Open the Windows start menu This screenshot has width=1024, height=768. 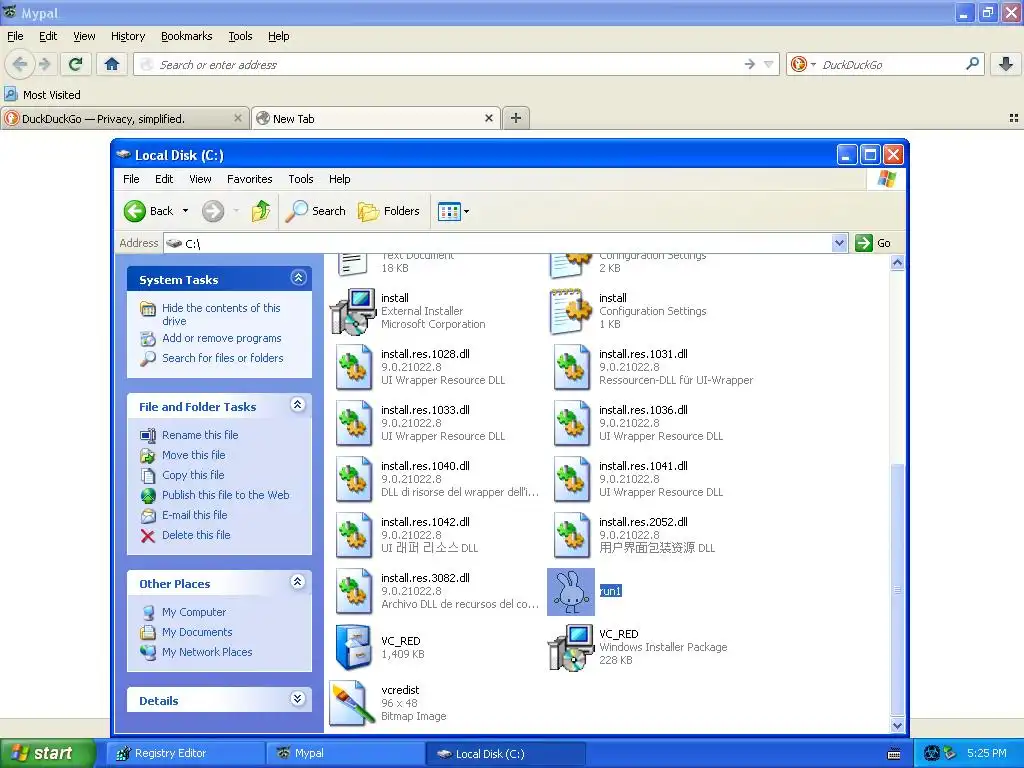pos(47,753)
